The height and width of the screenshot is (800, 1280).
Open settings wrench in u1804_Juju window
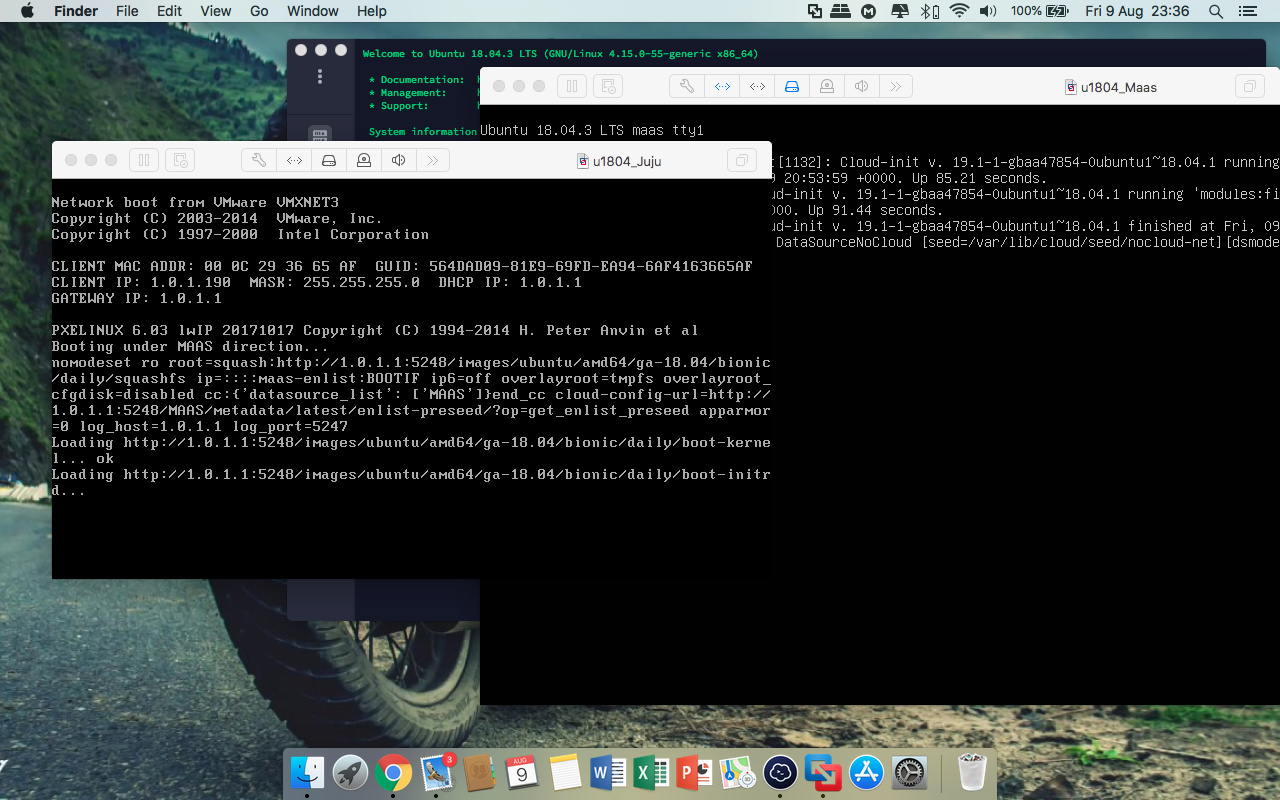259,160
